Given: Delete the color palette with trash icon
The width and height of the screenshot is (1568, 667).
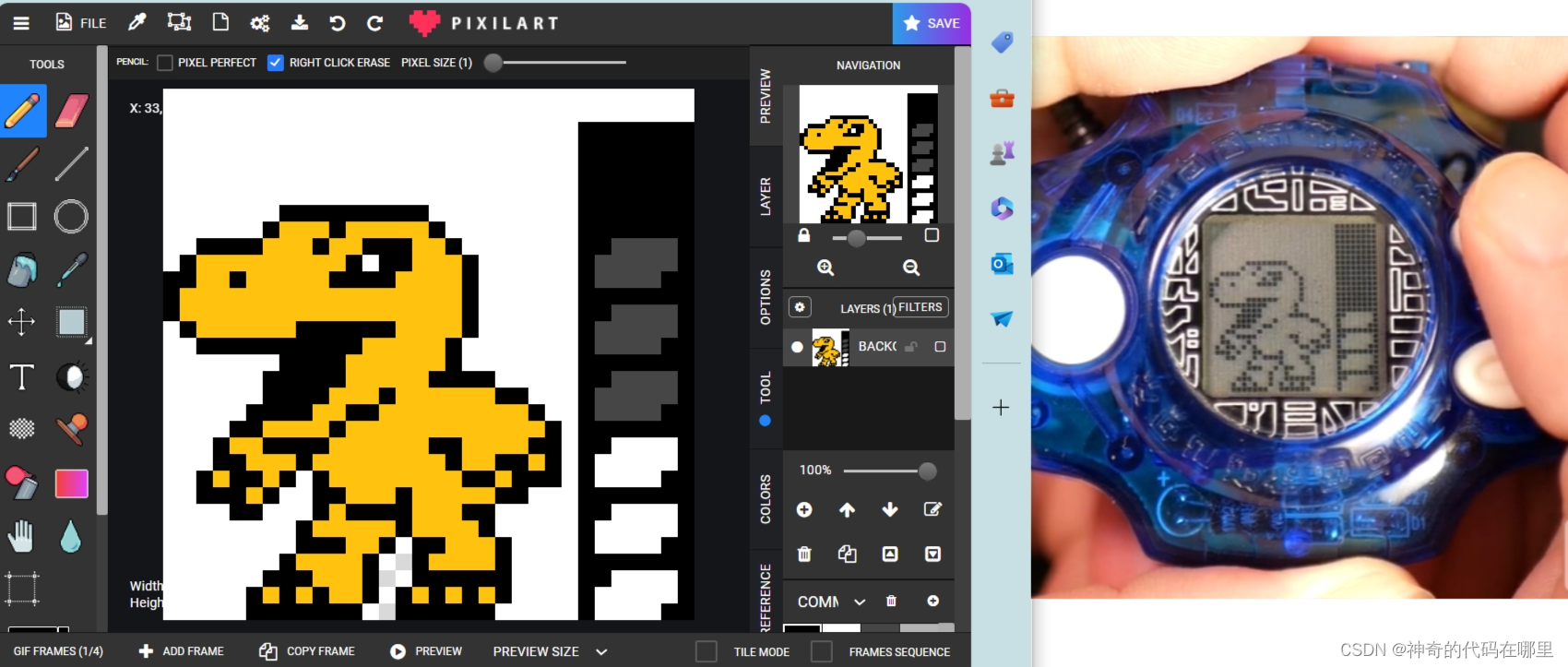Looking at the screenshot, I should click(x=891, y=601).
